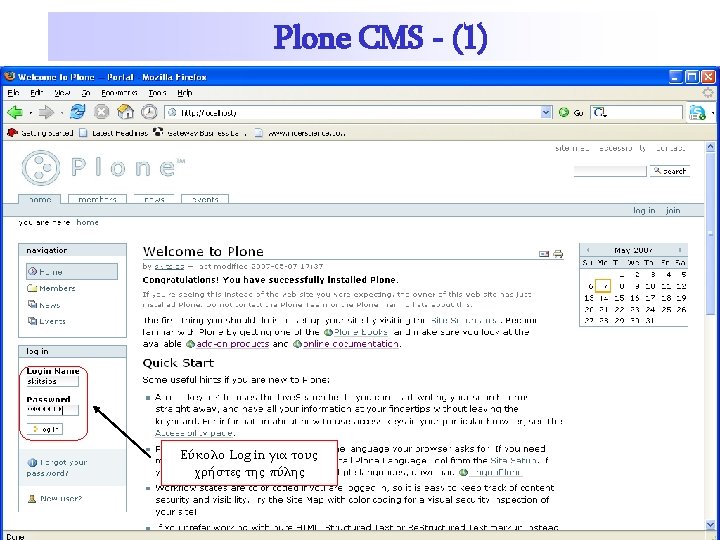720x540 pixels.
Task: Select highlighted day 7 in calendar
Action: pyautogui.click(x=603, y=286)
